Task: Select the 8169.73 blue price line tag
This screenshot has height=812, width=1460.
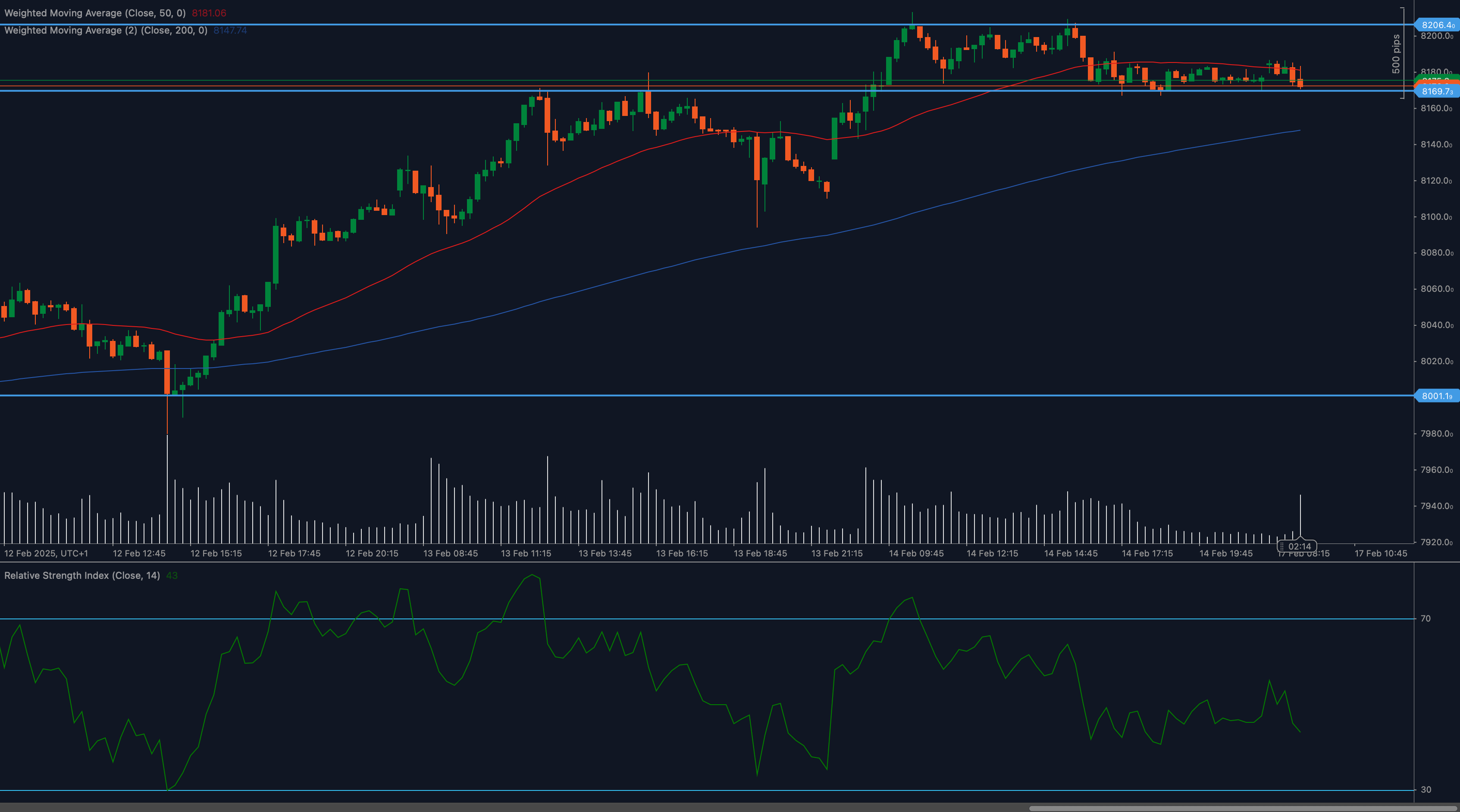Action: pyautogui.click(x=1437, y=91)
